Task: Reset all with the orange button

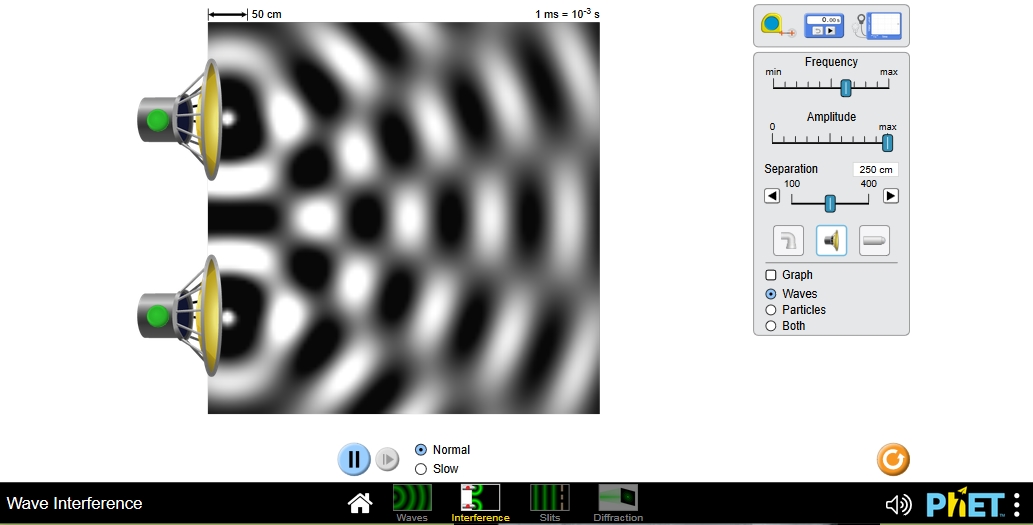Action: point(893,459)
